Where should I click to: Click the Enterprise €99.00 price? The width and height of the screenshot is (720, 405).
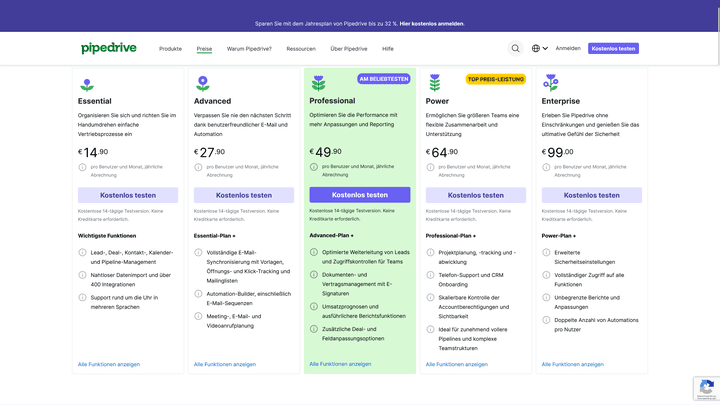tap(557, 152)
